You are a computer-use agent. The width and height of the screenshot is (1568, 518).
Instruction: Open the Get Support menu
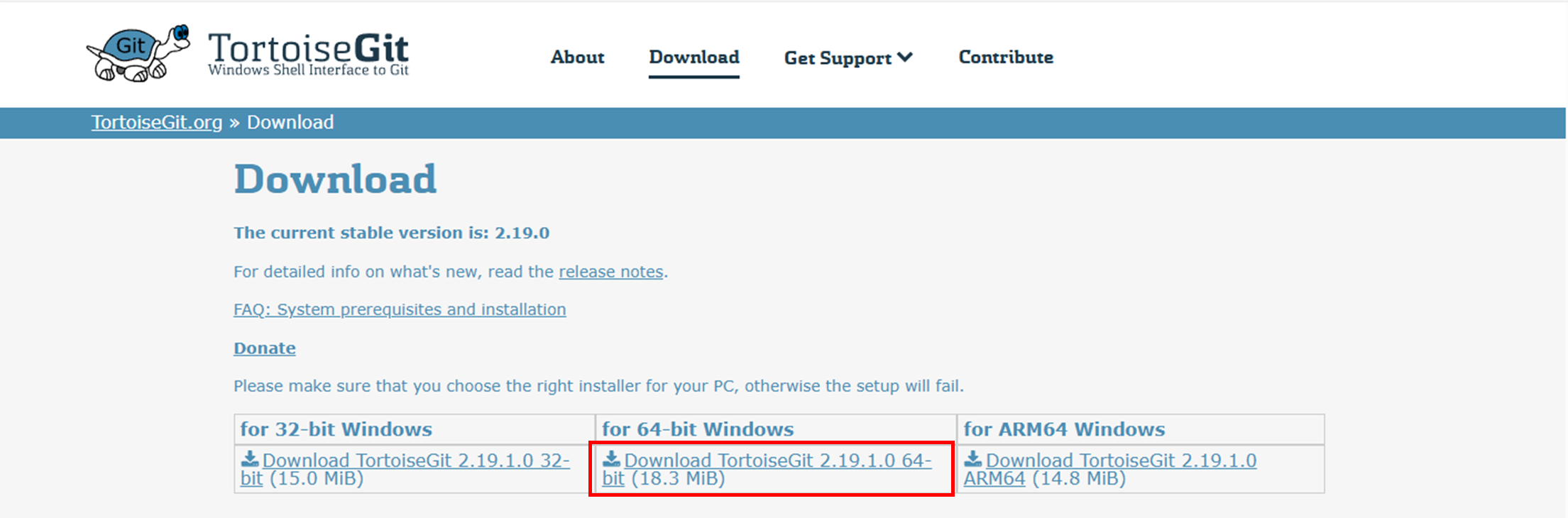coord(848,57)
